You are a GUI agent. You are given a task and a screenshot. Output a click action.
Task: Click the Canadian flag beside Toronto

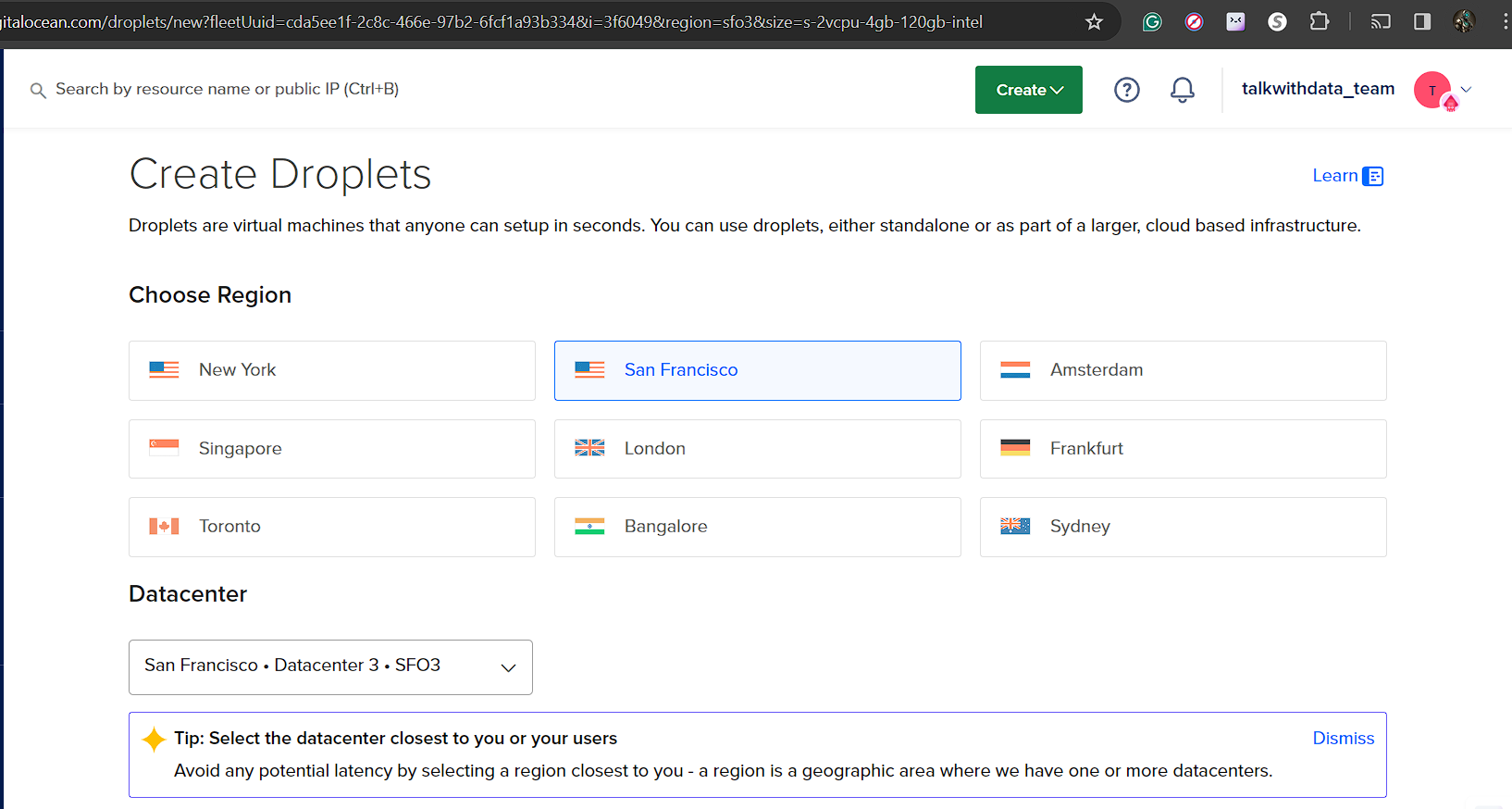pos(164,527)
